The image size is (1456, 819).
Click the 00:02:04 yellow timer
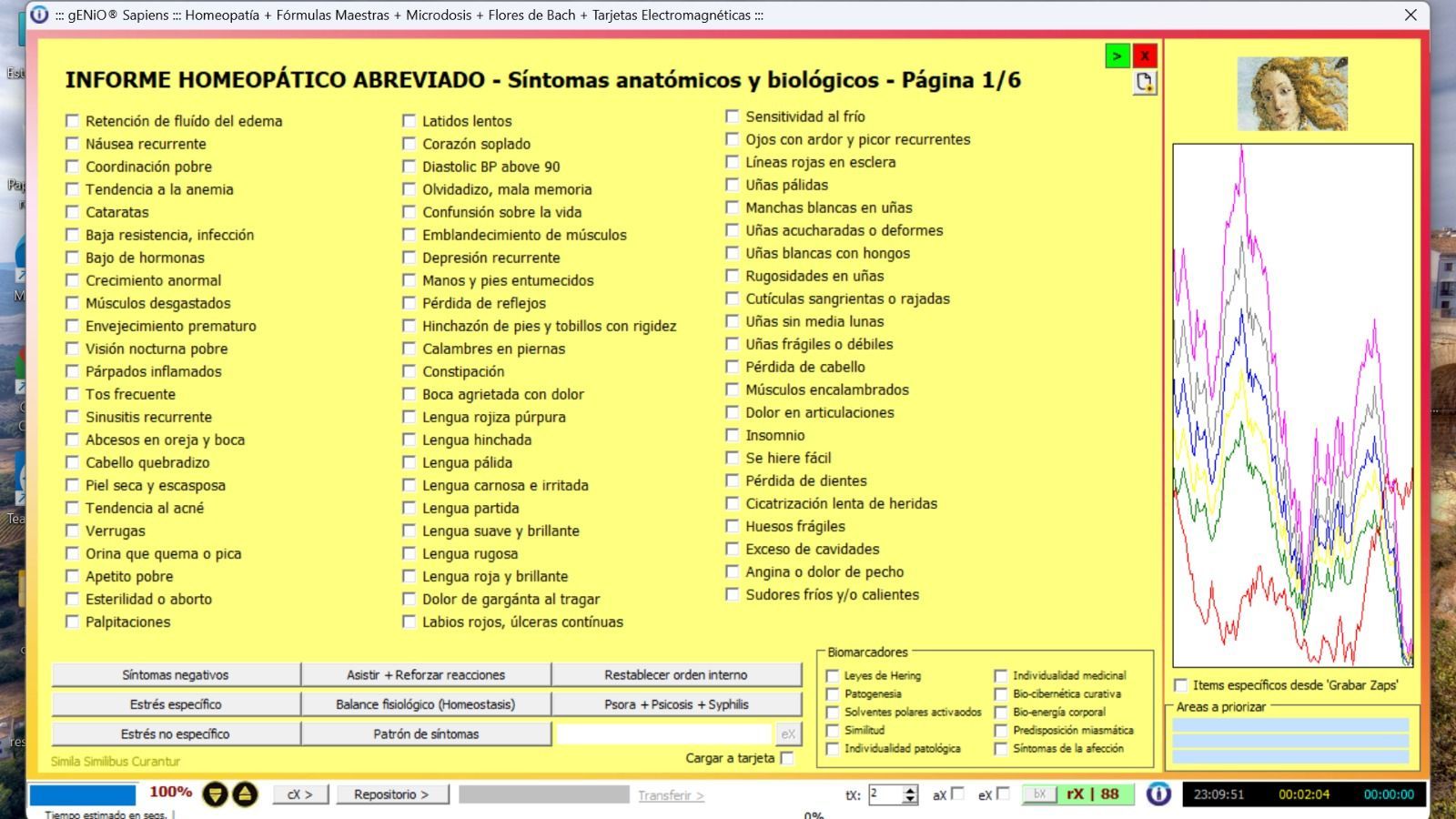1304,794
